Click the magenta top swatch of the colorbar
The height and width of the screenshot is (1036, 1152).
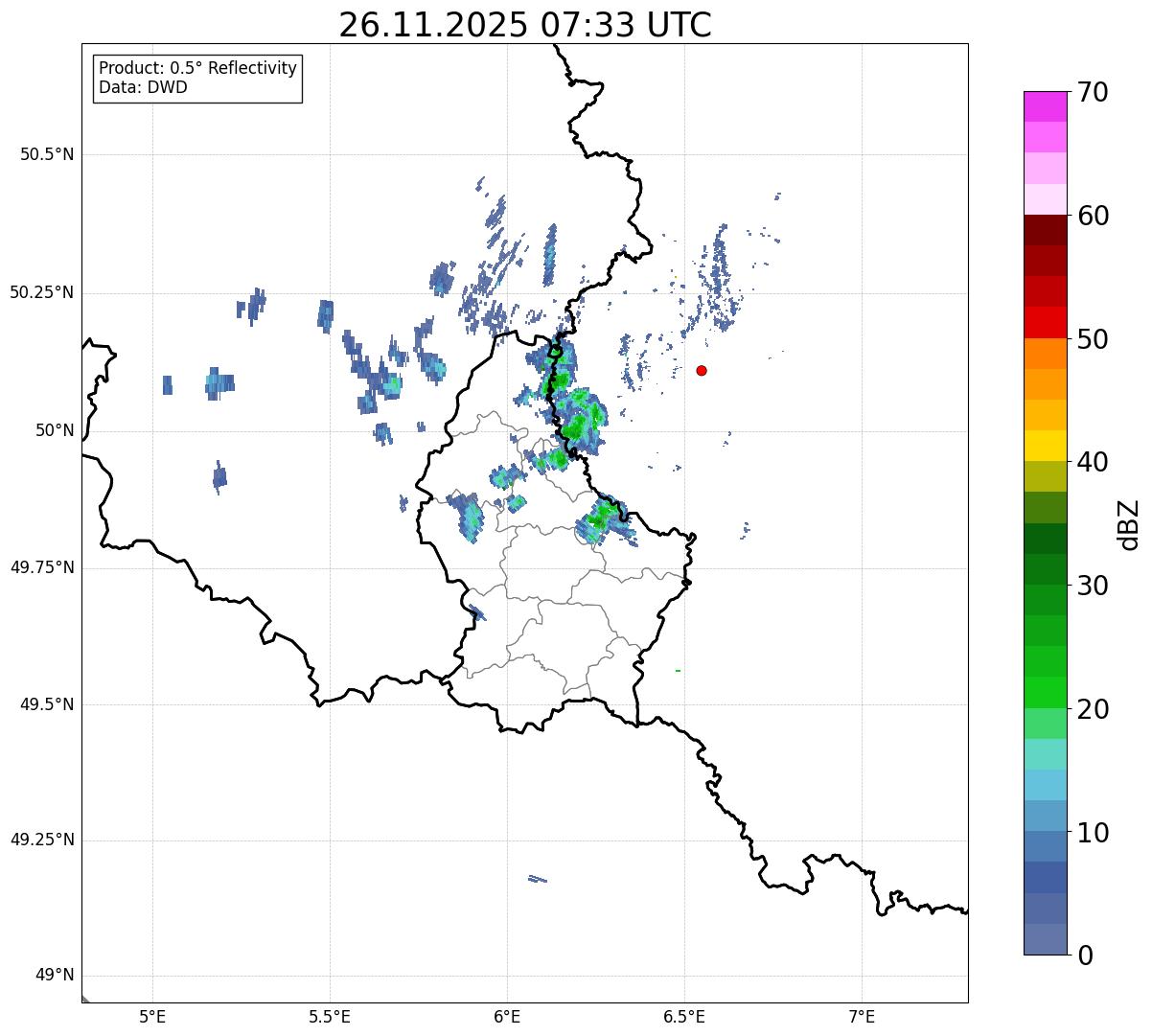click(1045, 106)
